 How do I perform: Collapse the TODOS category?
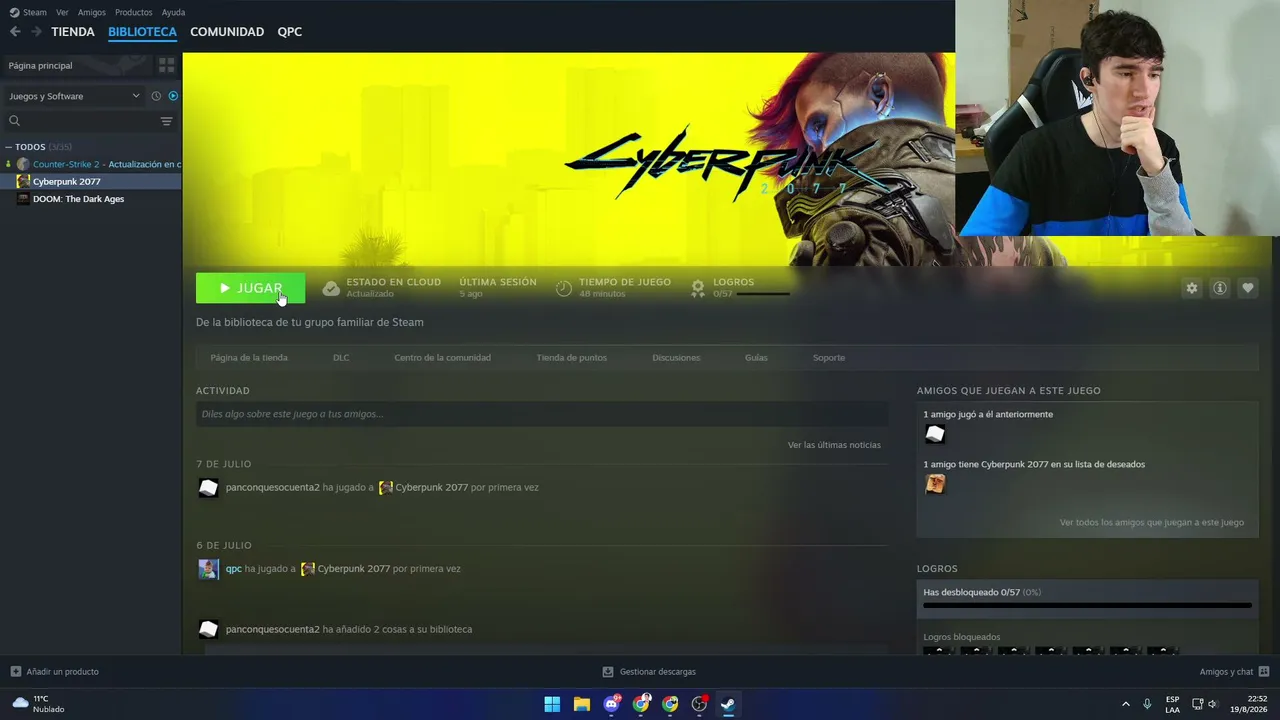(x=8, y=147)
